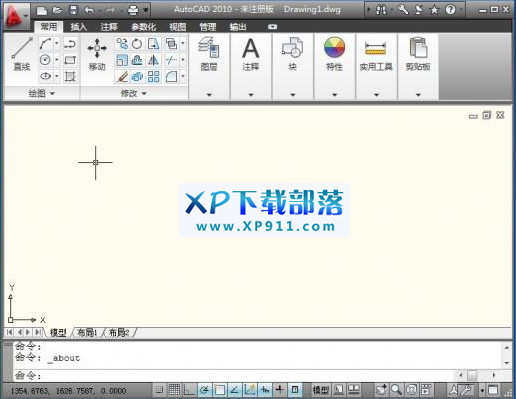
Task: Open the Layer (图层) panel icon
Action: click(209, 48)
